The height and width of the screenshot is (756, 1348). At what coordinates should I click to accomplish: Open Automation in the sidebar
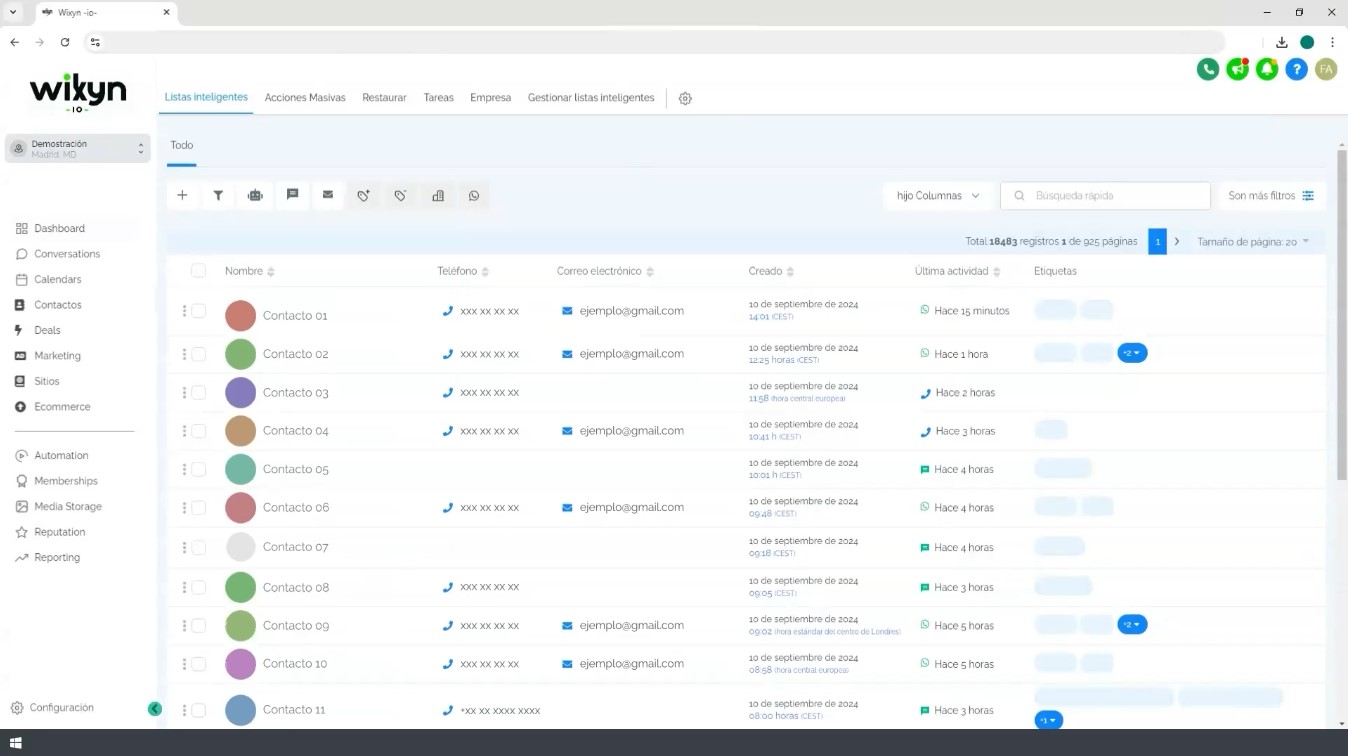point(61,456)
